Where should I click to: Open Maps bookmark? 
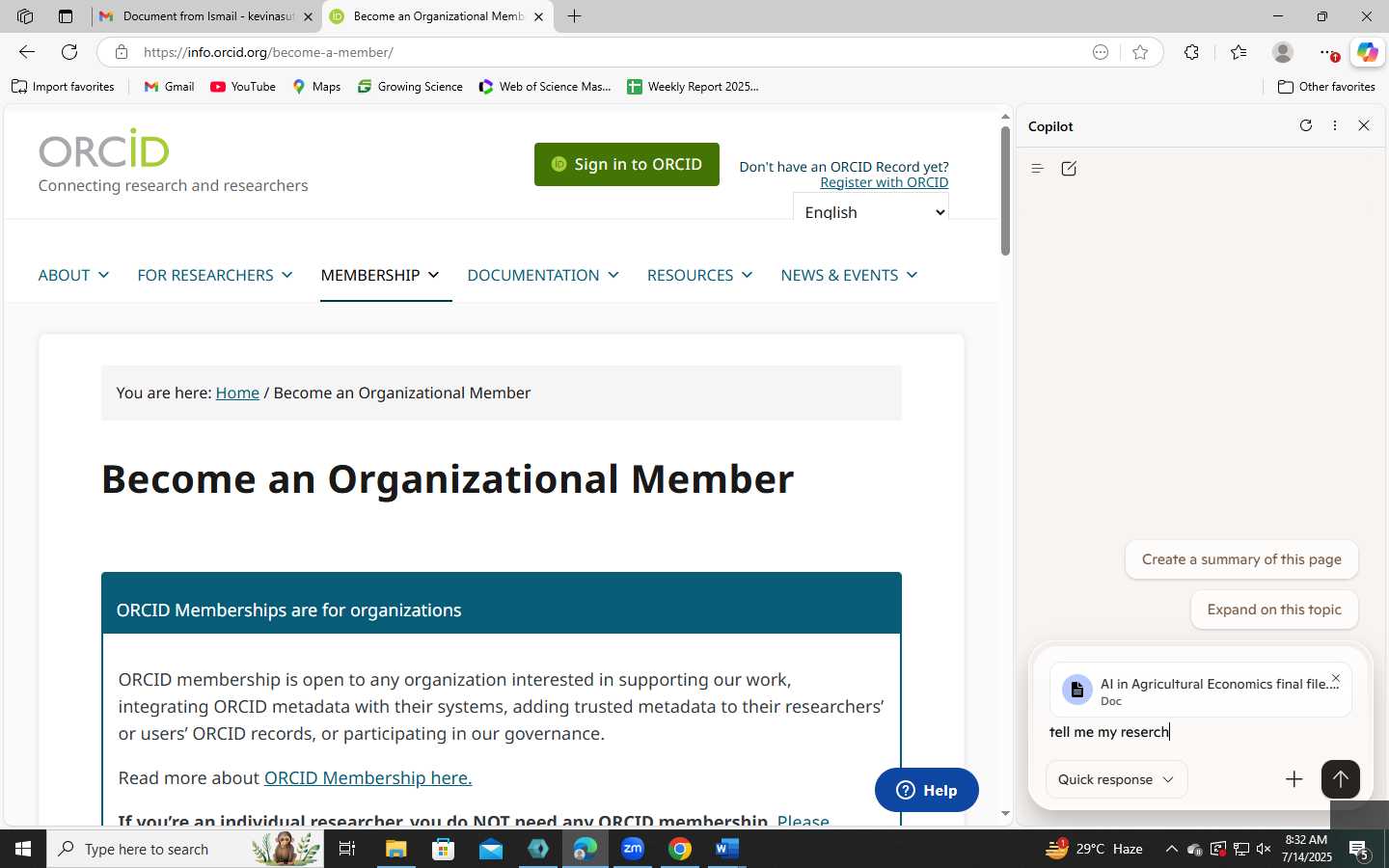point(316,87)
